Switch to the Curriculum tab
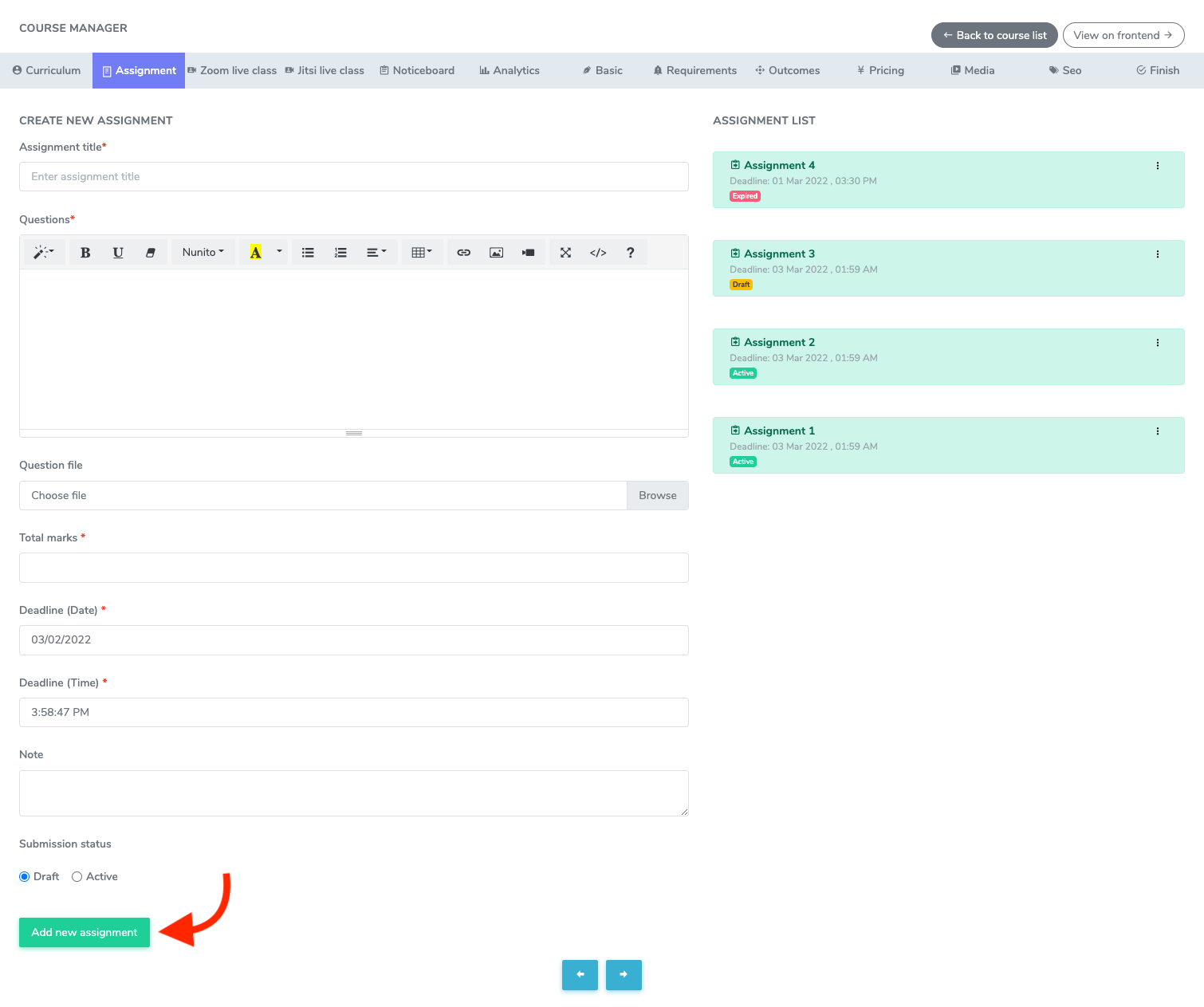This screenshot has width=1204, height=1007. click(x=46, y=70)
